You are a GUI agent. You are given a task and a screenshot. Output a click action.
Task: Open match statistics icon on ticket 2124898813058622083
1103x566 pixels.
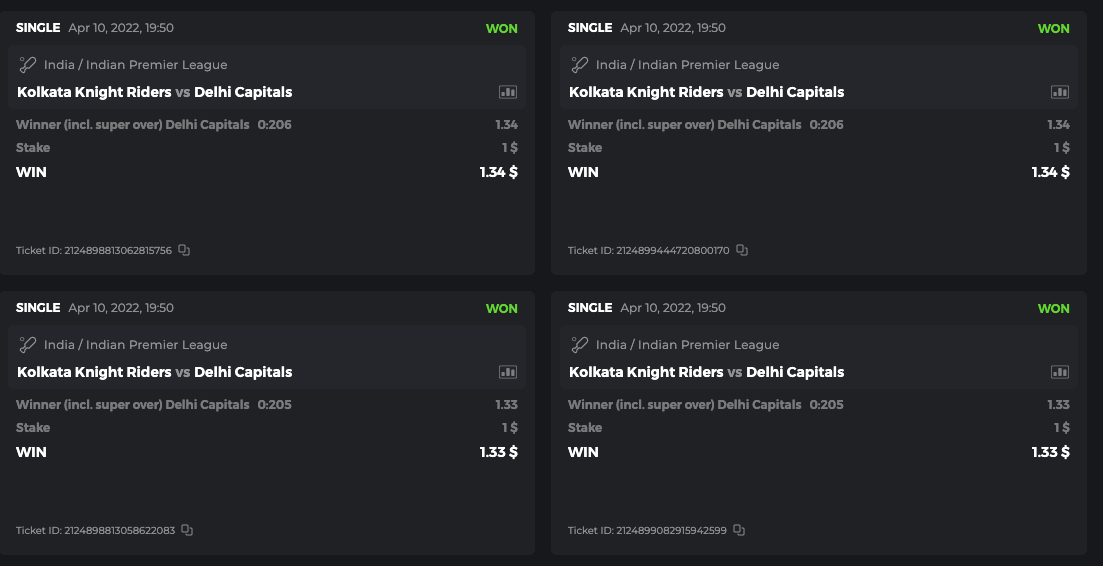(508, 372)
